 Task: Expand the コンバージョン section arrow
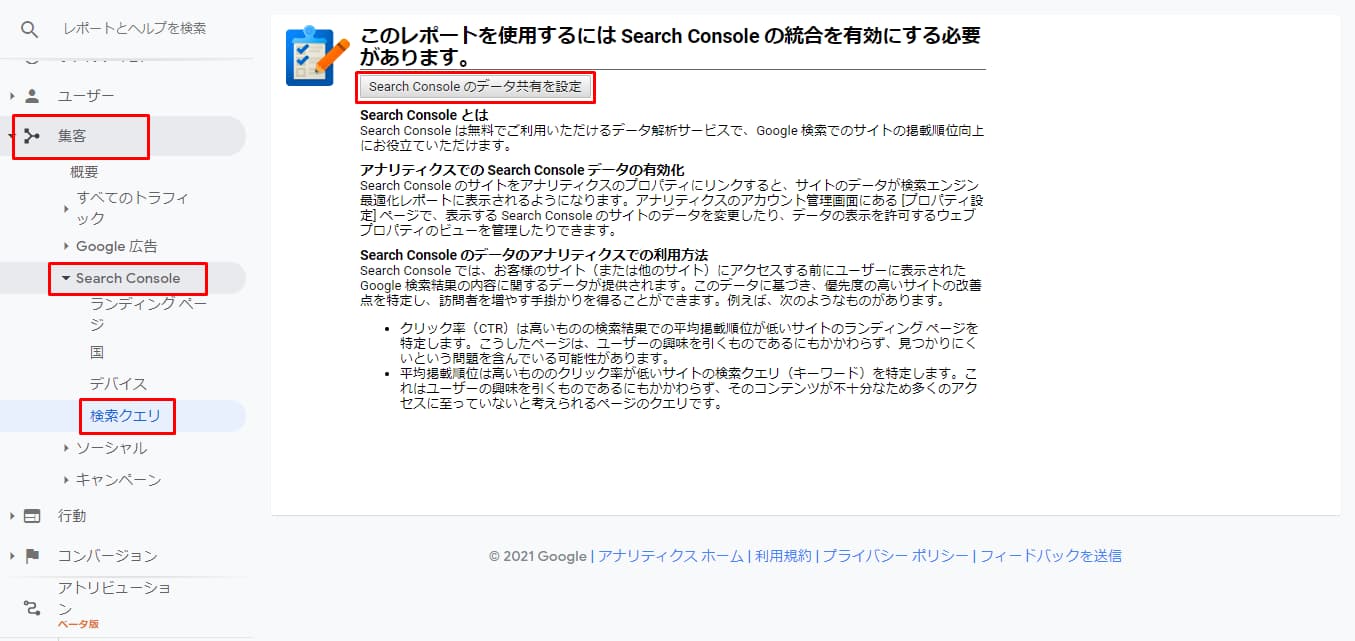tap(12, 556)
